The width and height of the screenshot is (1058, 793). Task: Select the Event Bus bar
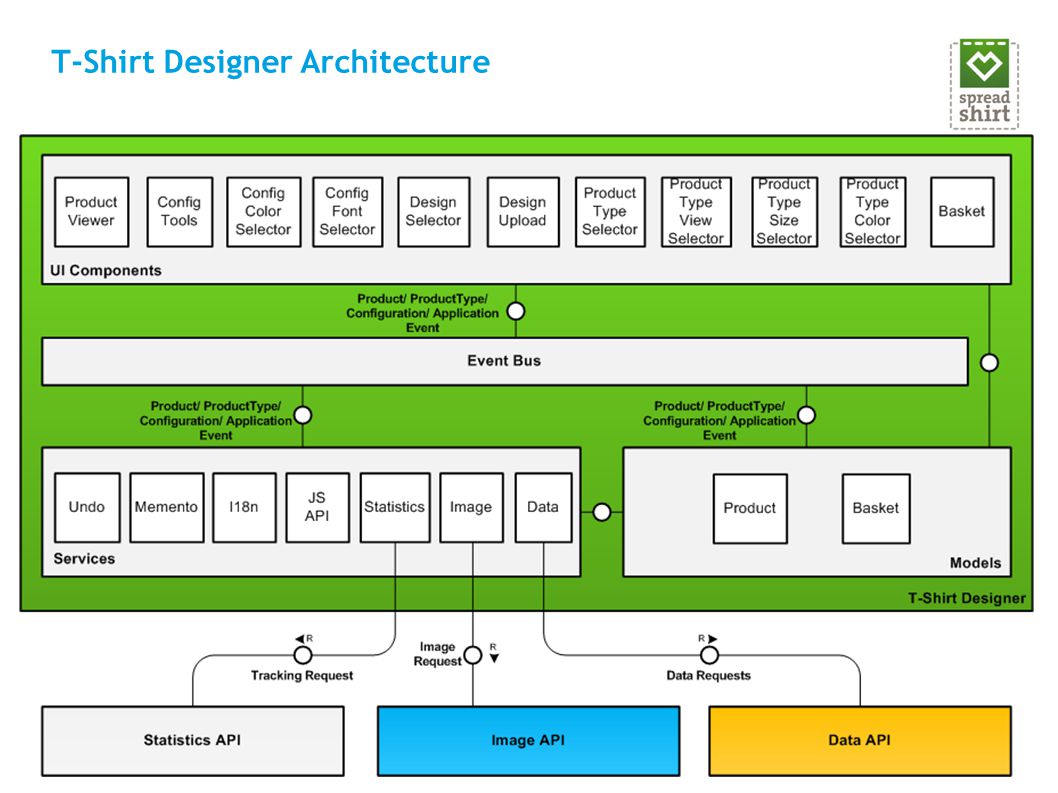505,362
